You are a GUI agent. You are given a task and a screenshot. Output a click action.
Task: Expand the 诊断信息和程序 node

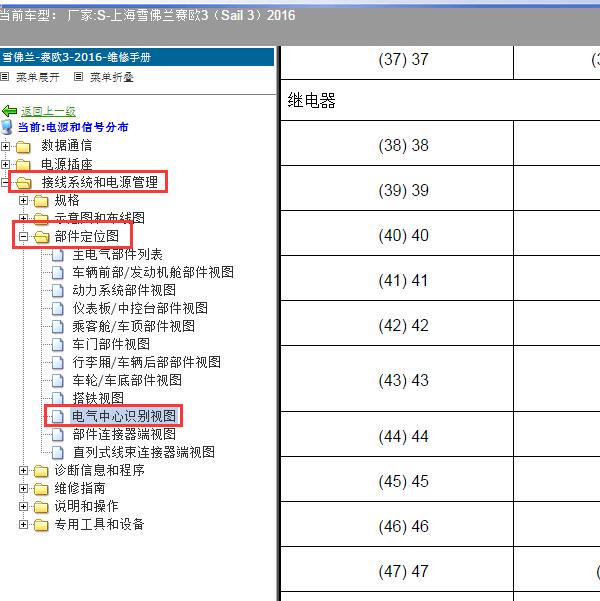[23, 470]
